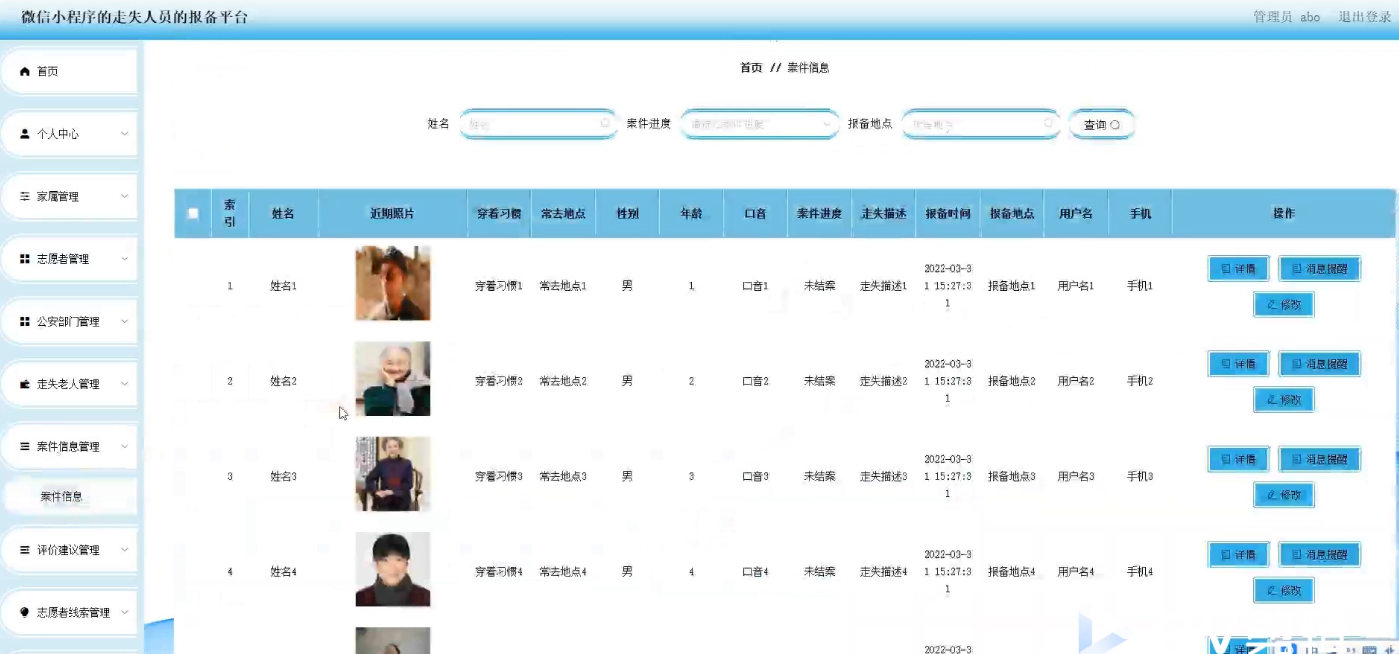This screenshot has height=654, width=1399.
Task: Open the recent photo thumbnail for 姓名2
Action: (393, 379)
